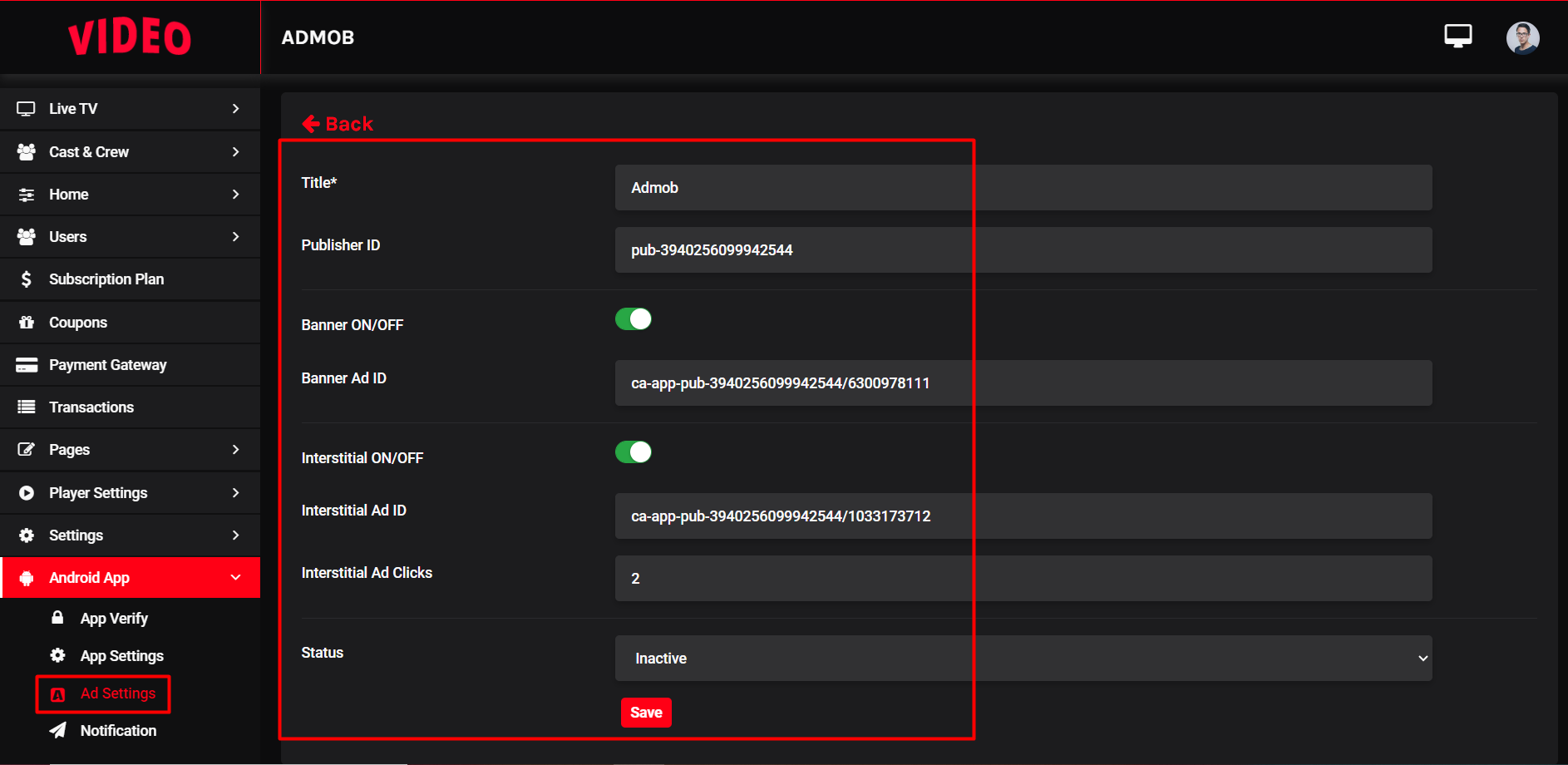
Task: Click the App Verify lock icon
Action: point(57,618)
